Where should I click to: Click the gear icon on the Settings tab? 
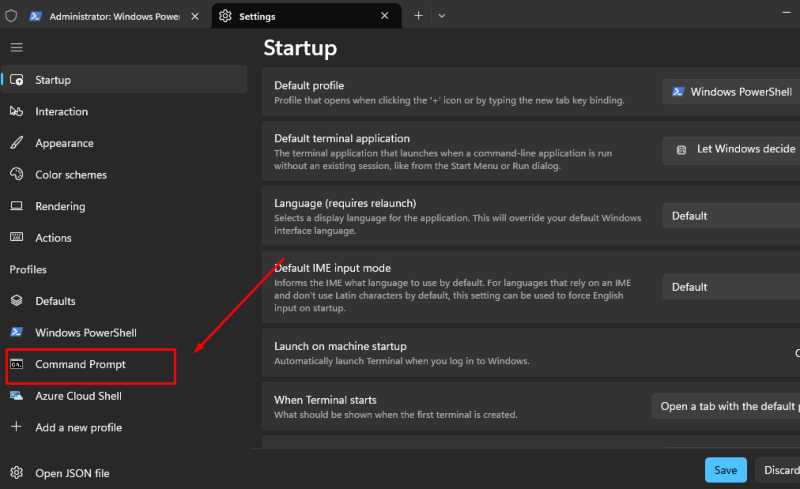point(225,16)
